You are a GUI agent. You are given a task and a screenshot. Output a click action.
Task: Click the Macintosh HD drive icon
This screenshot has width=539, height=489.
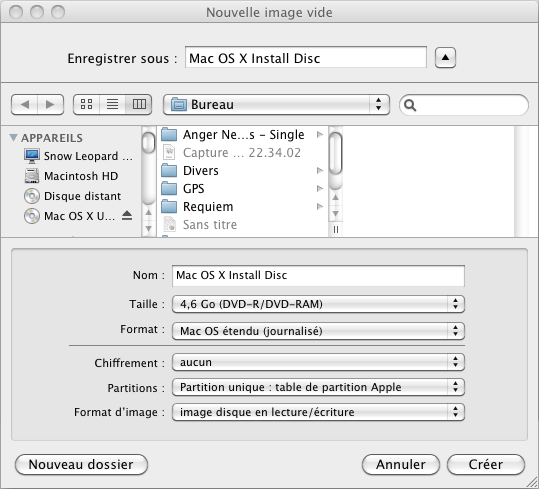pos(32,176)
